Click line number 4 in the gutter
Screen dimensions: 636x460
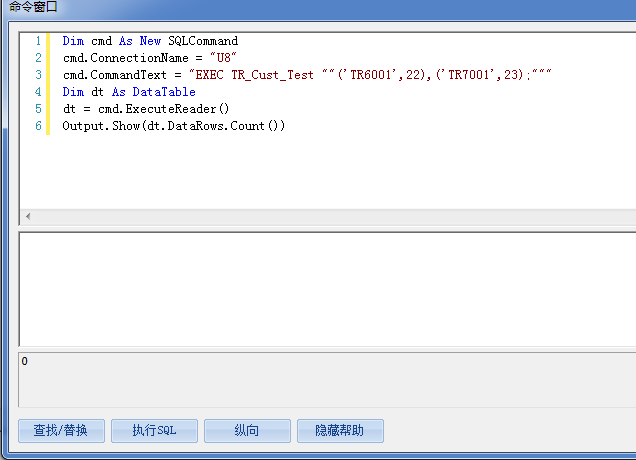(x=37, y=92)
